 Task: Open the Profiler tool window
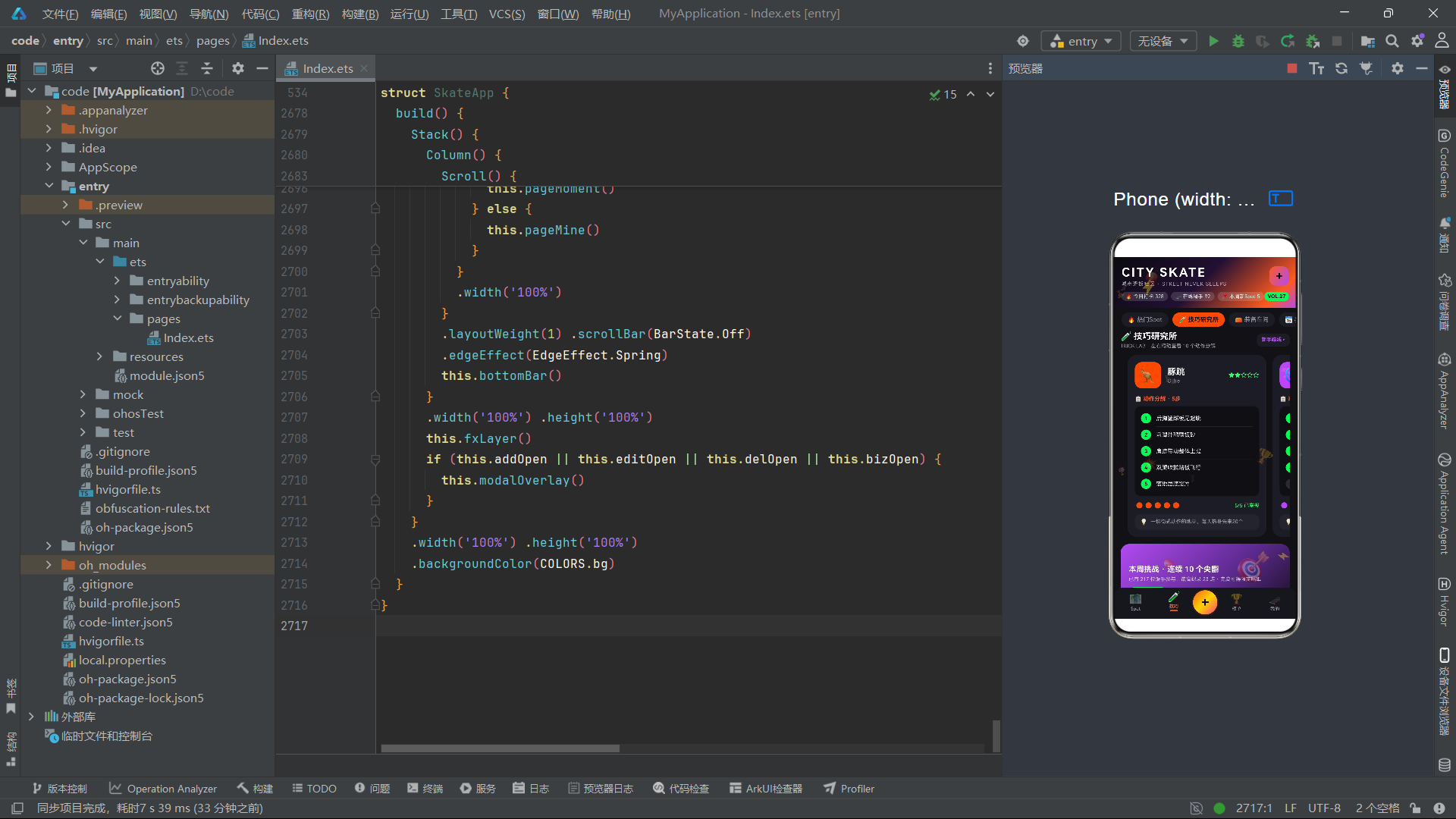(x=849, y=789)
